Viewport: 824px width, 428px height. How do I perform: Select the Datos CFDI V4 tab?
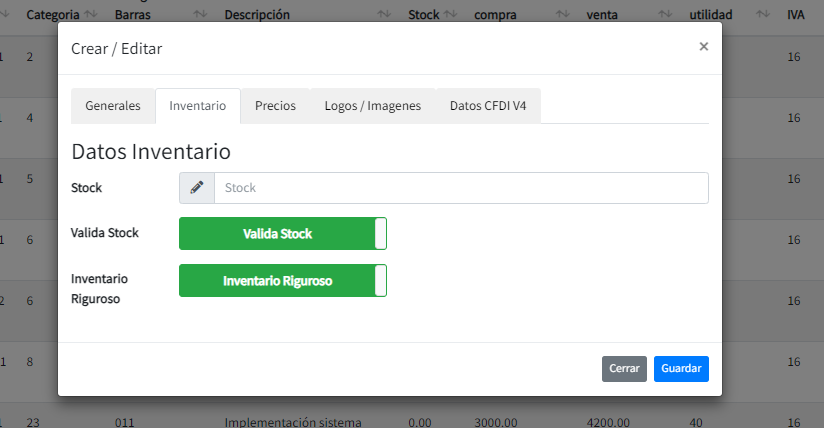coord(488,106)
